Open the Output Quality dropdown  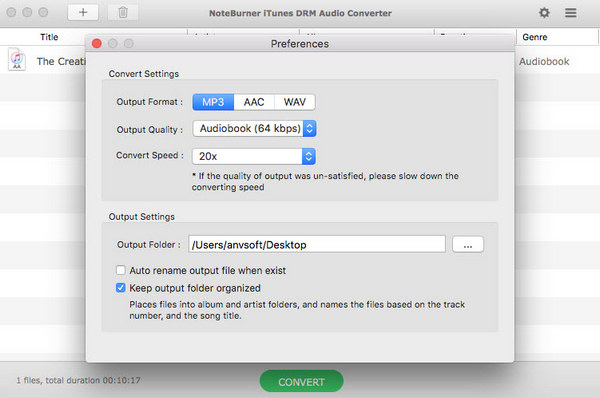point(254,129)
